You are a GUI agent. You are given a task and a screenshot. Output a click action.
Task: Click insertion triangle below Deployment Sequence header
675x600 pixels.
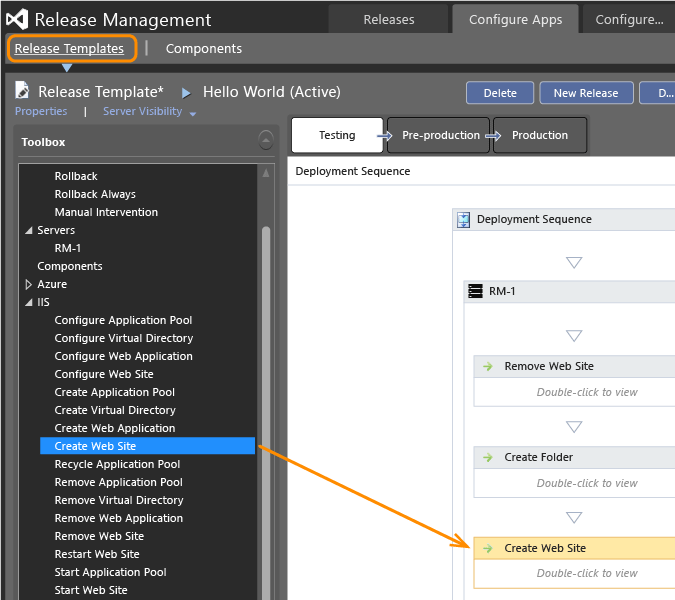(x=574, y=262)
